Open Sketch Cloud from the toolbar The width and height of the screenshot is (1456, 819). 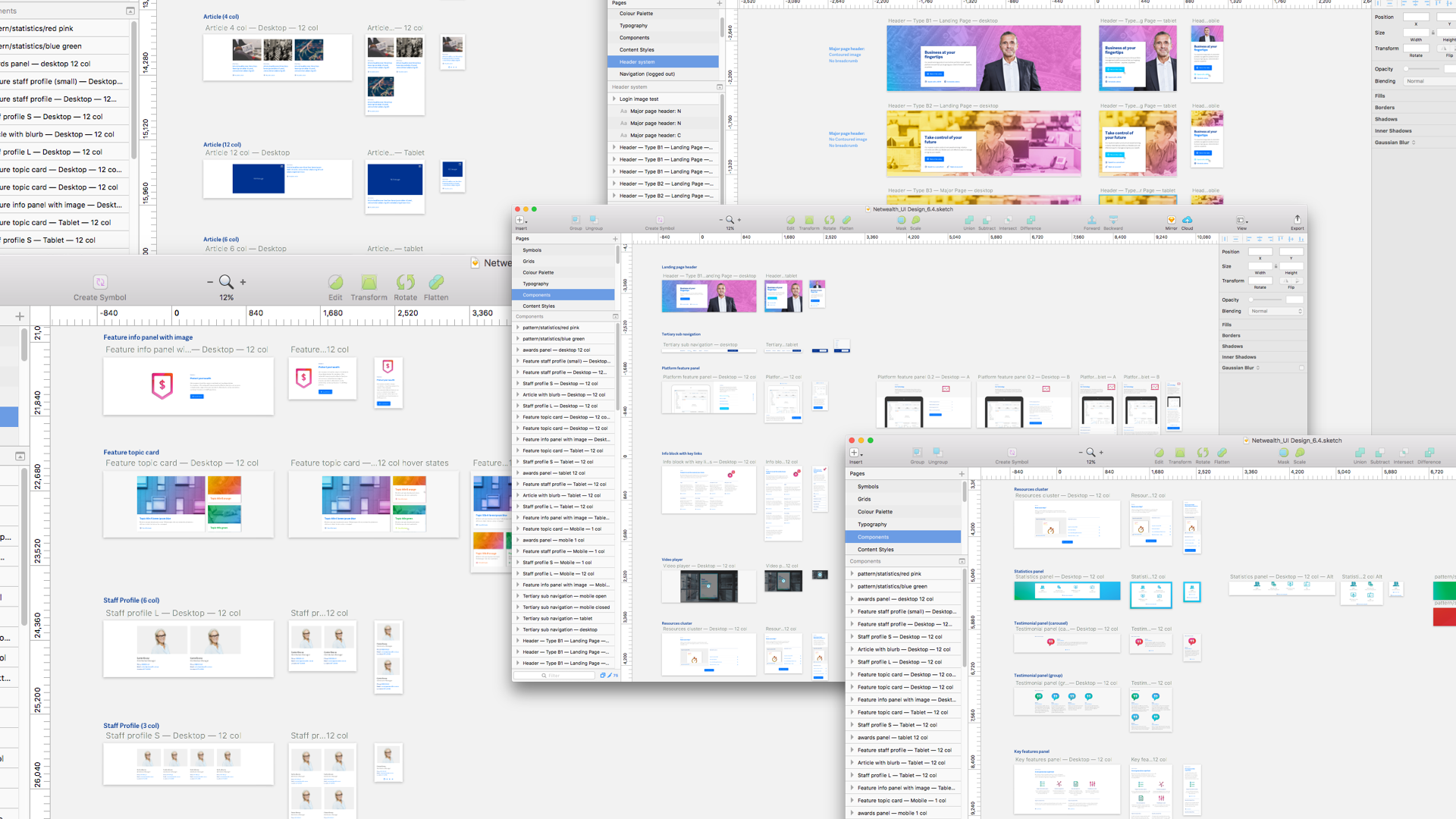pos(1187,220)
